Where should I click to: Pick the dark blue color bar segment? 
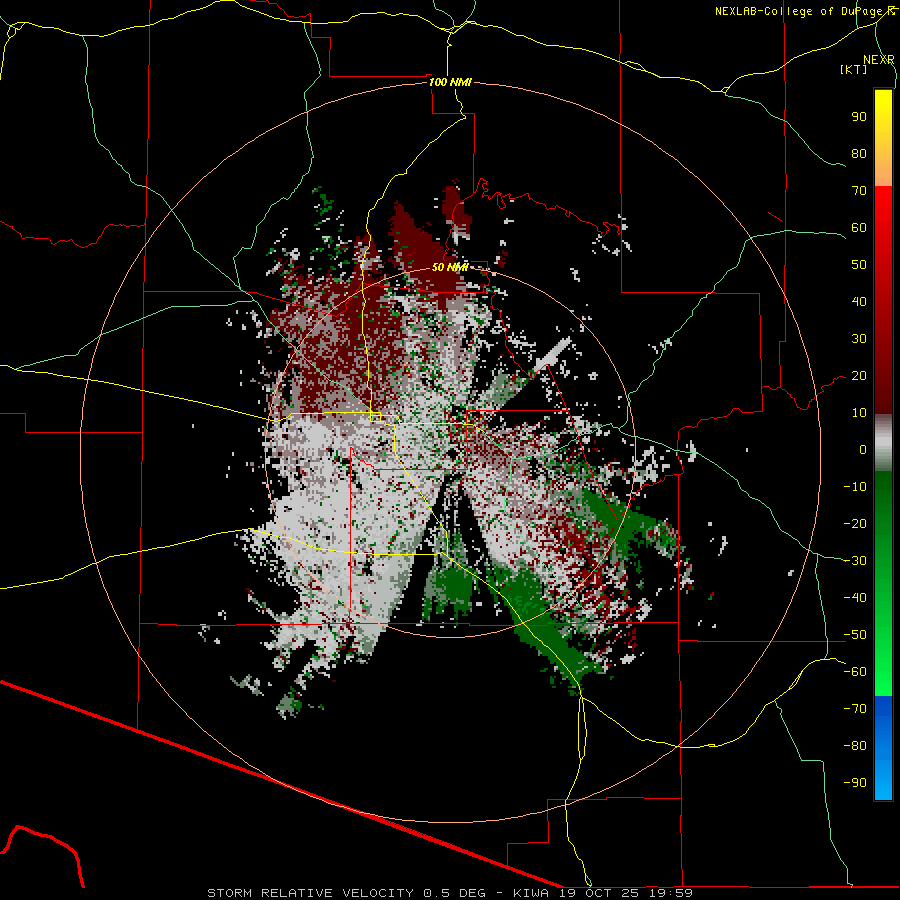[883, 709]
